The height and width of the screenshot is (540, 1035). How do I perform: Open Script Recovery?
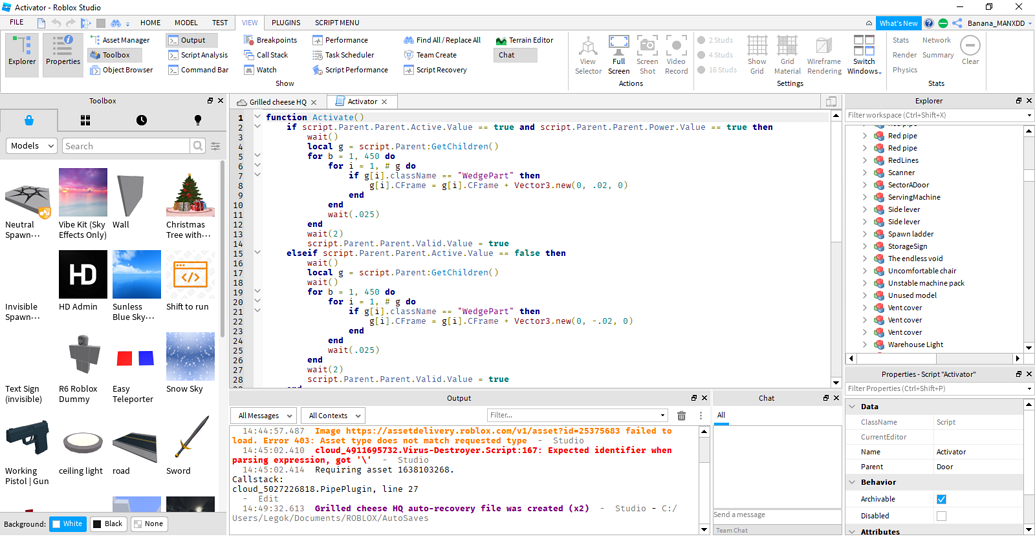(x=435, y=69)
